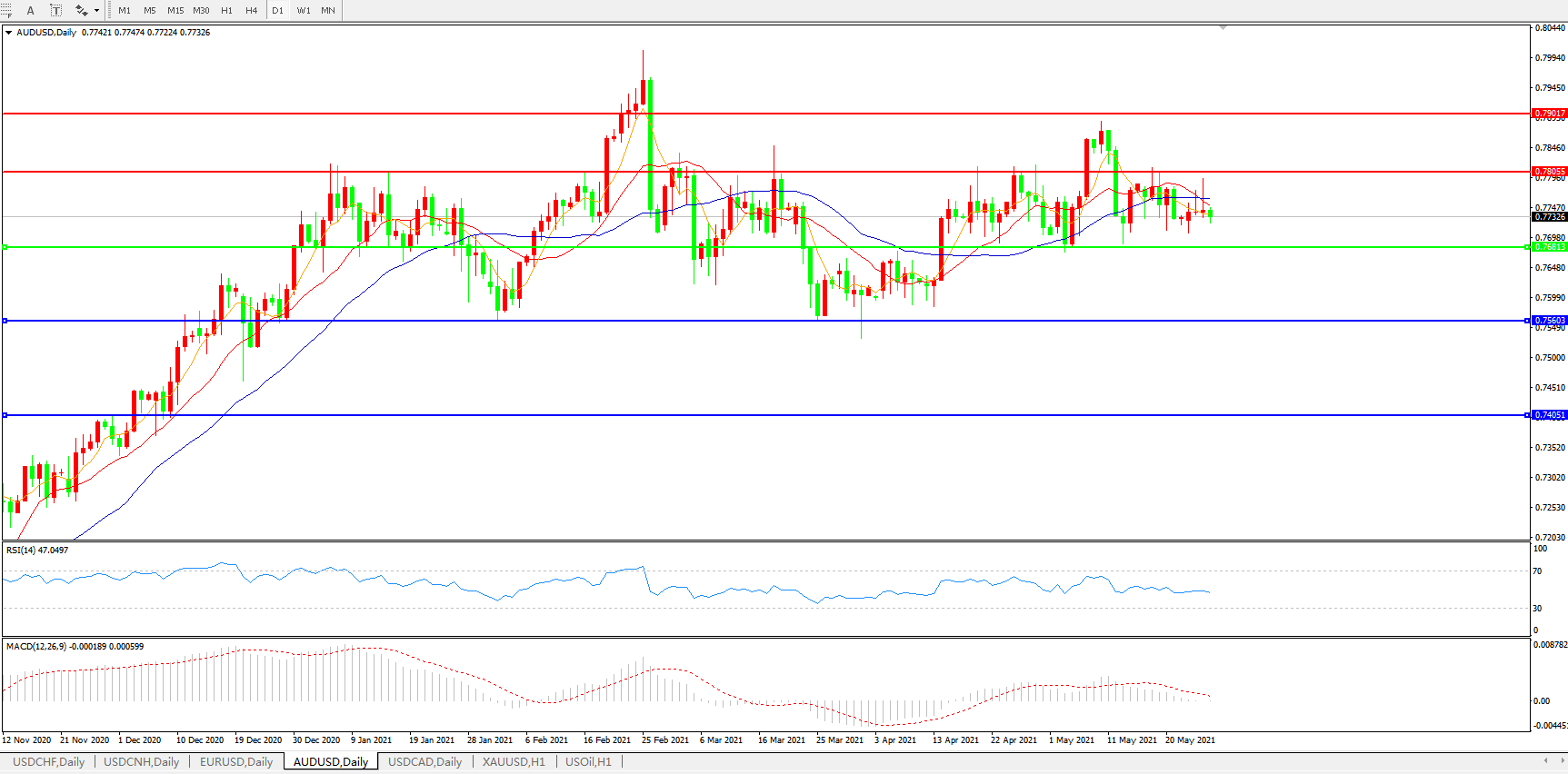The image size is (1568, 774).
Task: Click the arrows objects tool icon
Action: tap(81, 10)
